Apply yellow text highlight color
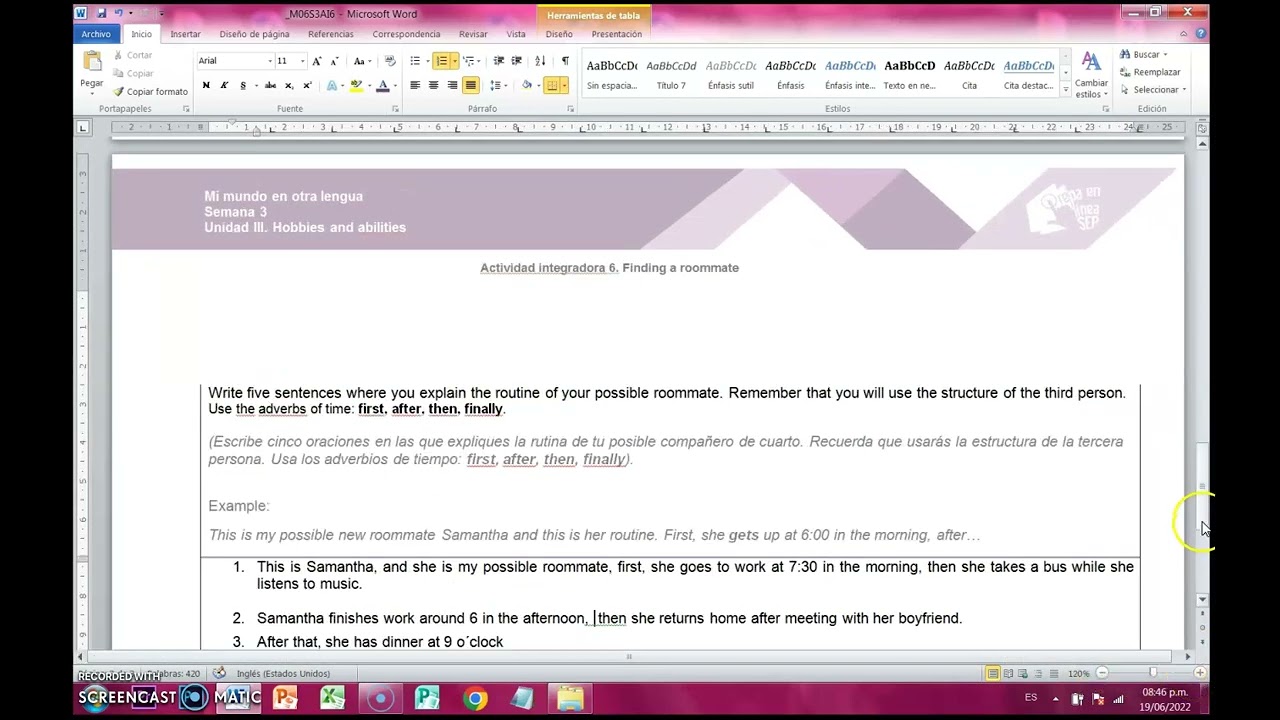 [355, 86]
